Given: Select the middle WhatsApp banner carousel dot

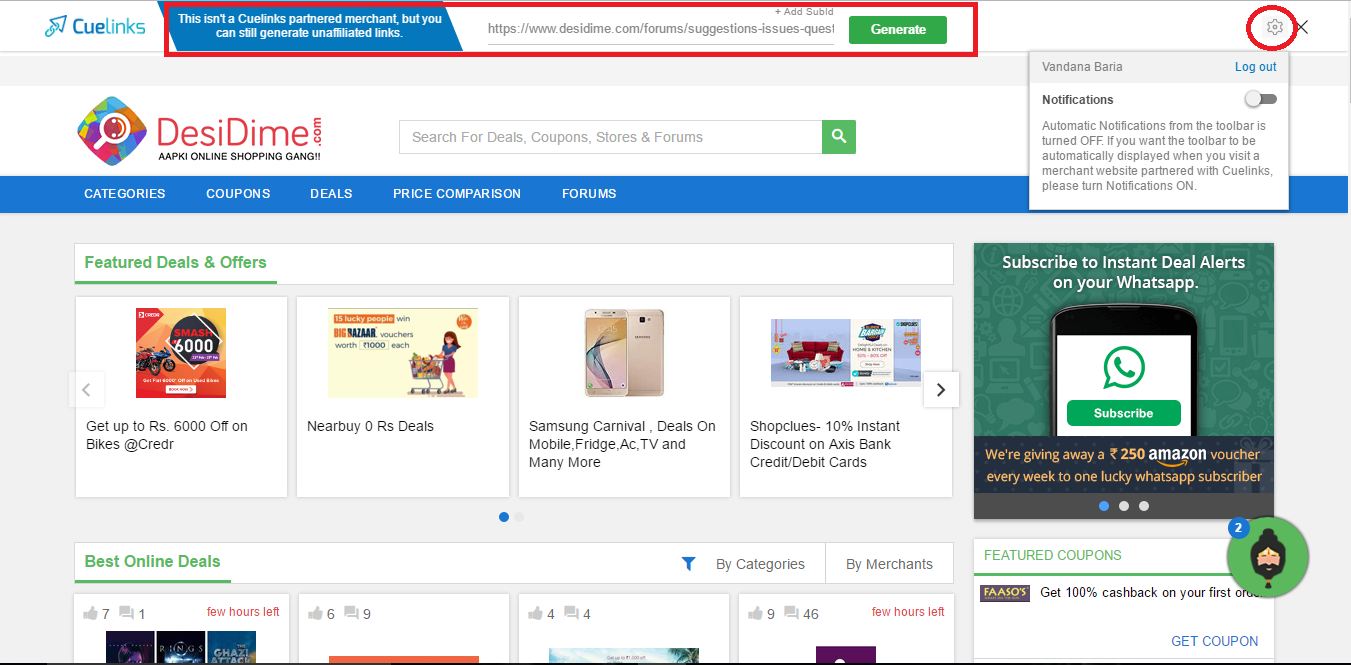Looking at the screenshot, I should point(1124,506).
